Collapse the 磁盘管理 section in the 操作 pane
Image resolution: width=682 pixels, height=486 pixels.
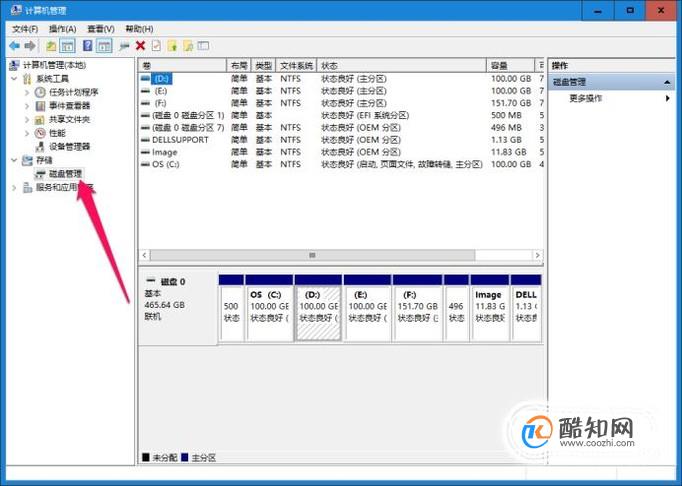(667, 82)
